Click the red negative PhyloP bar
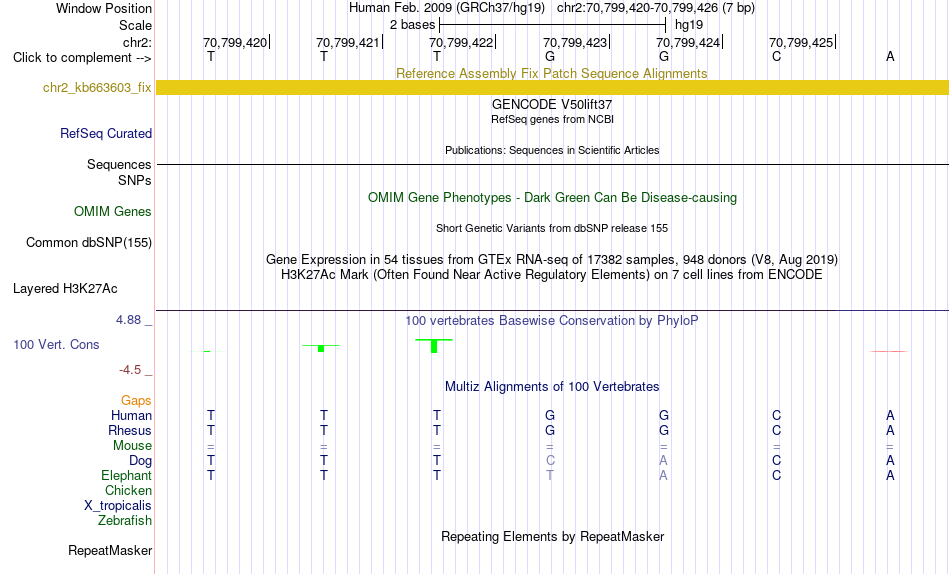Image resolution: width=950 pixels, height=574 pixels. click(x=889, y=352)
